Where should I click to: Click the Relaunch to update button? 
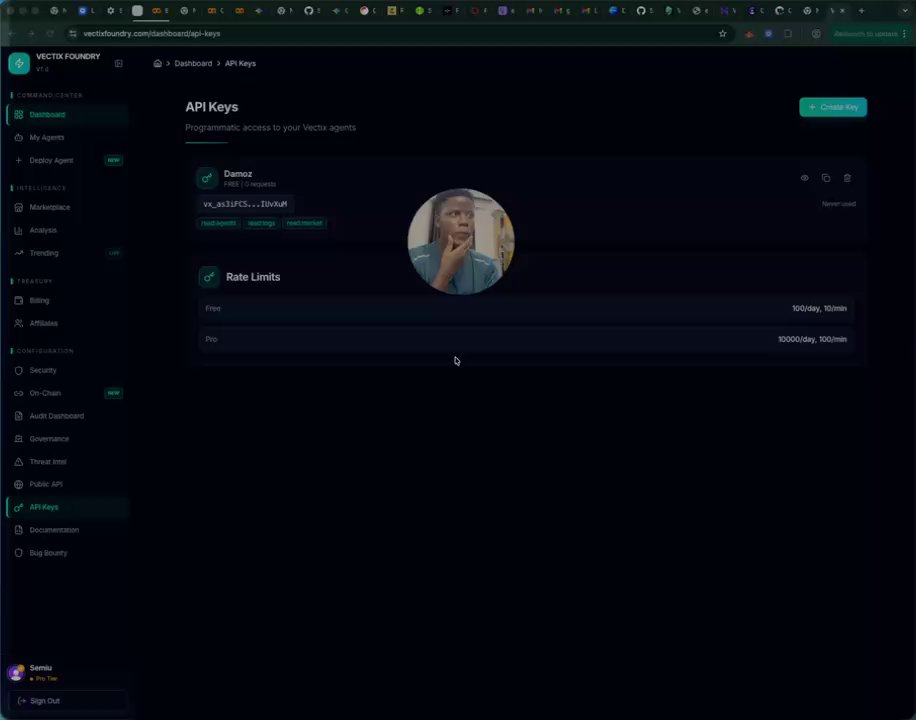click(x=865, y=34)
